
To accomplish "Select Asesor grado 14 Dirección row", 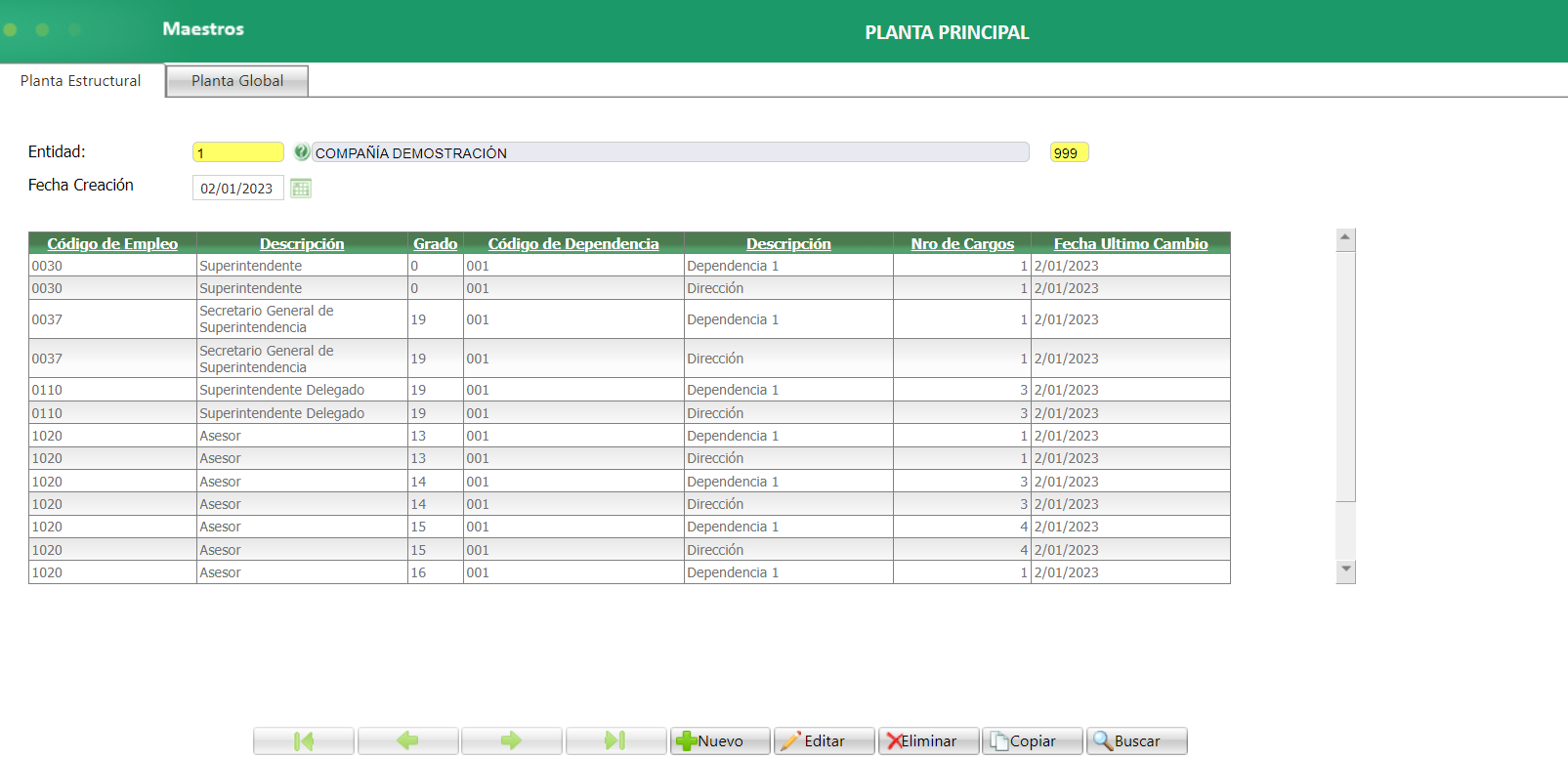I will point(629,504).
